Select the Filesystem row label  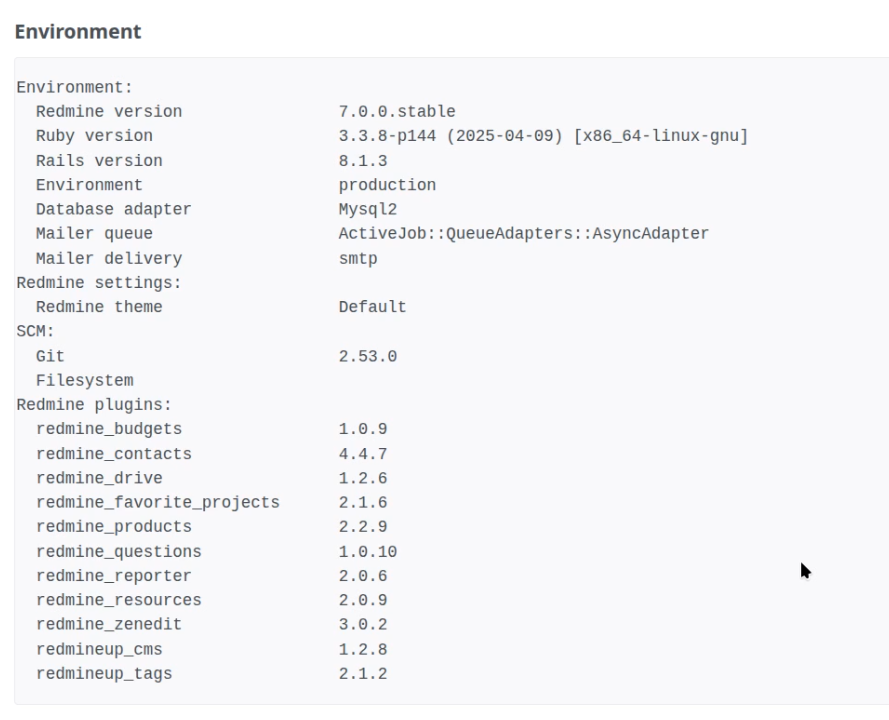pos(84,381)
